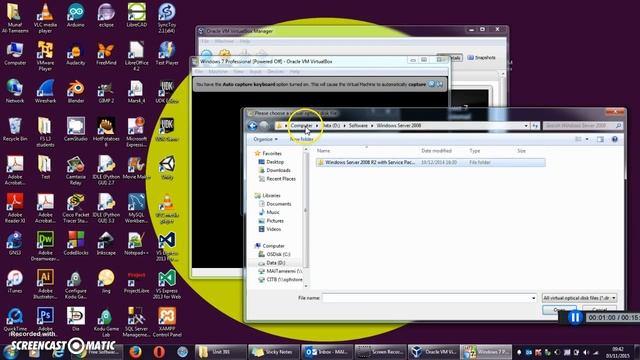640x360 pixels.
Task: Open the Music library
Action: click(269, 212)
